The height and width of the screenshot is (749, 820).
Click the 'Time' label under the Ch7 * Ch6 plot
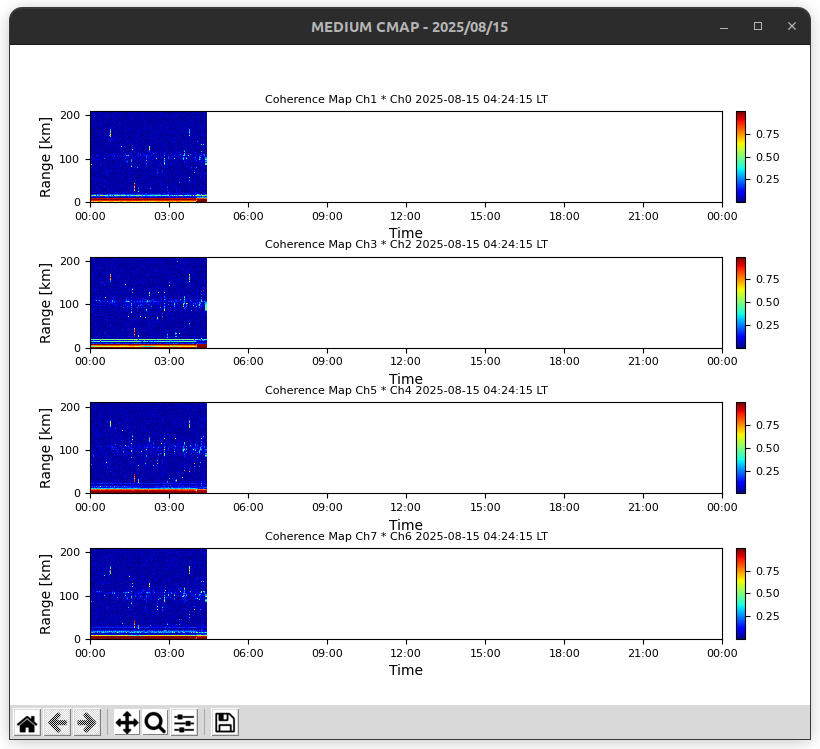pos(406,670)
